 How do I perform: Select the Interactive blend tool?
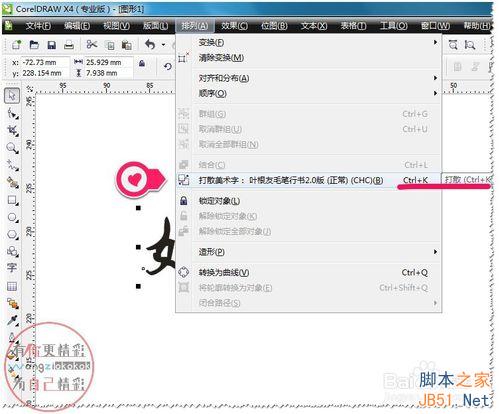[x=13, y=303]
